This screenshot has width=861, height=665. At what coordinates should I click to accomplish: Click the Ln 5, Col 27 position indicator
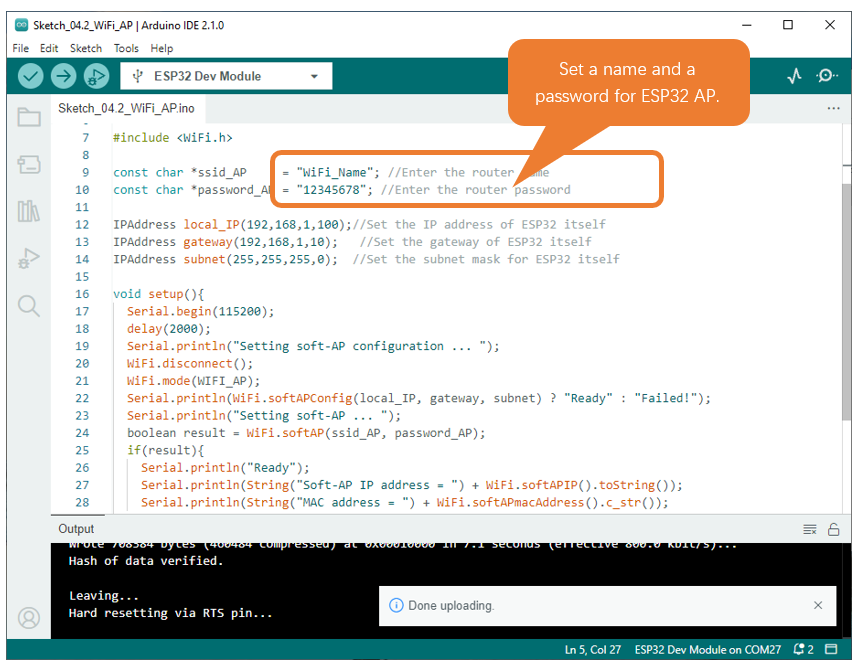click(592, 650)
